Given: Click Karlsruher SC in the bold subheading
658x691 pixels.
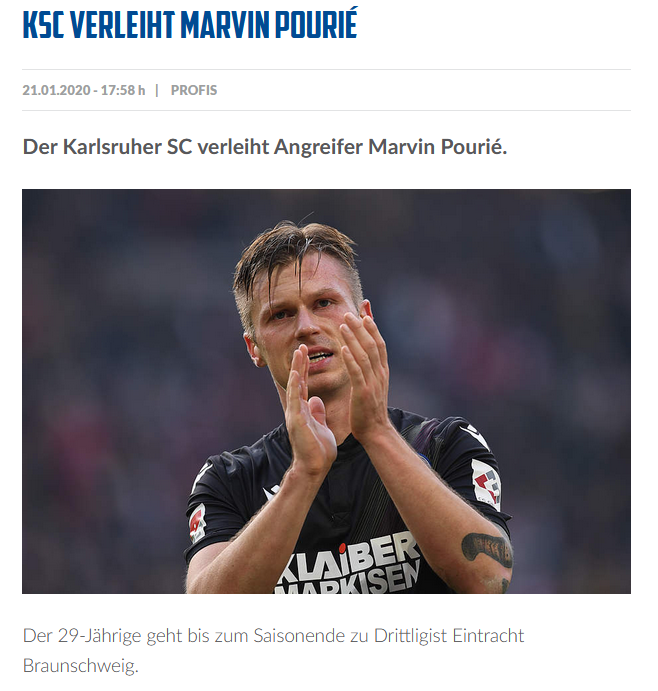Looking at the screenshot, I should pyautogui.click(x=127, y=147).
